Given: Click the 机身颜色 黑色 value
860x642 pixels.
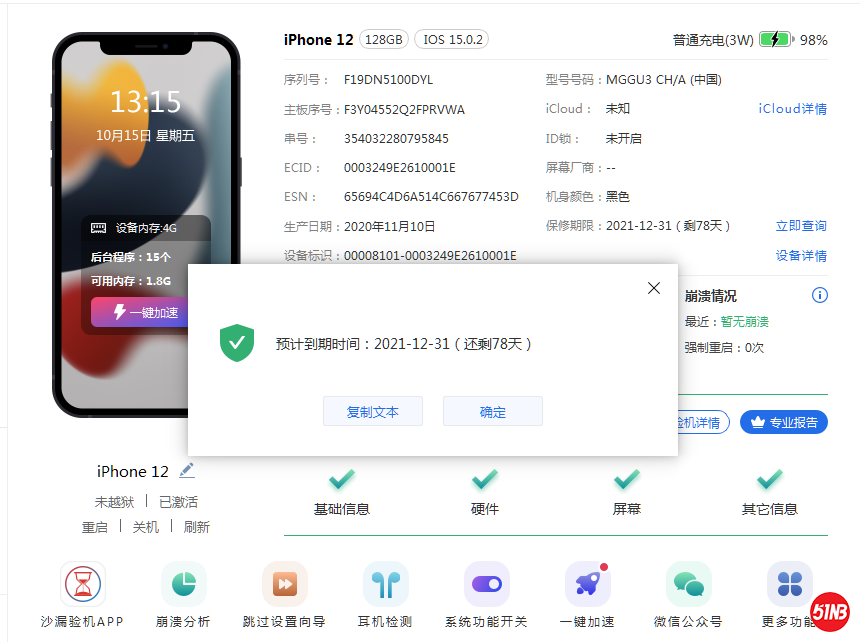Looking at the screenshot, I should [618, 197].
